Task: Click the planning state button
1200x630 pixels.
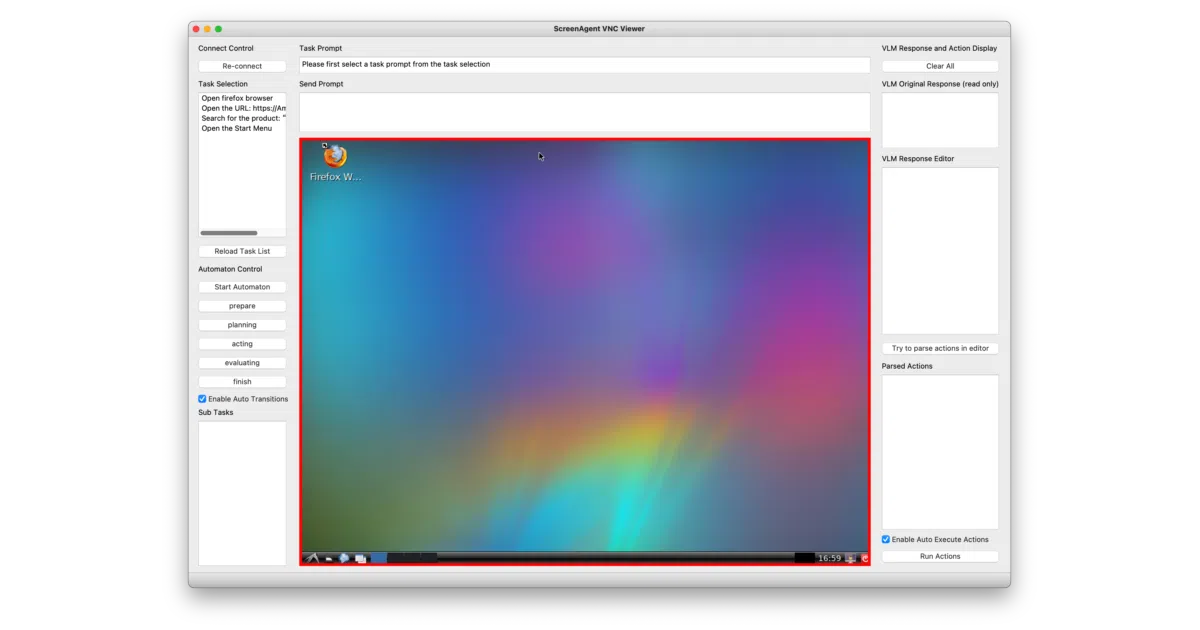Action: [x=242, y=325]
